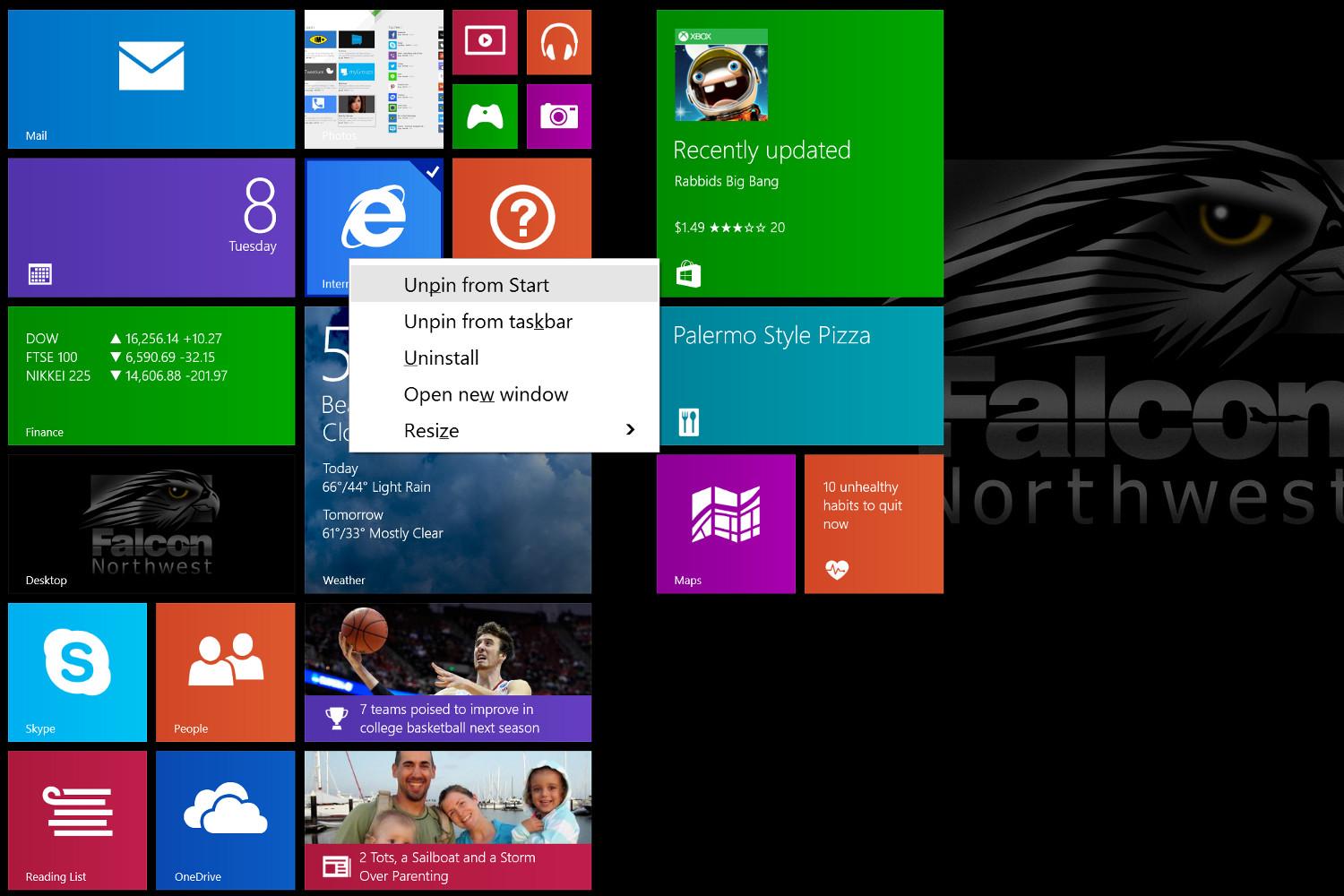The height and width of the screenshot is (896, 1344).
Task: Open the Xbox Games controller tile
Action: [x=485, y=116]
